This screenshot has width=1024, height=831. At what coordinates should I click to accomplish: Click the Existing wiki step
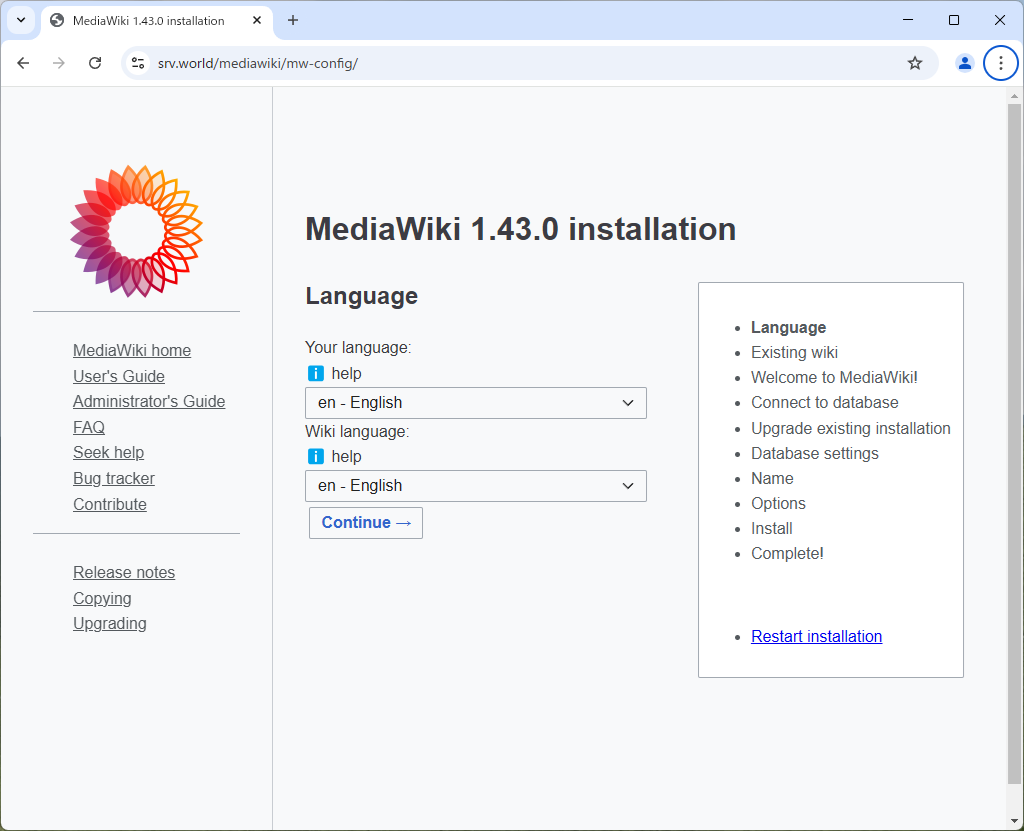pyautogui.click(x=794, y=353)
